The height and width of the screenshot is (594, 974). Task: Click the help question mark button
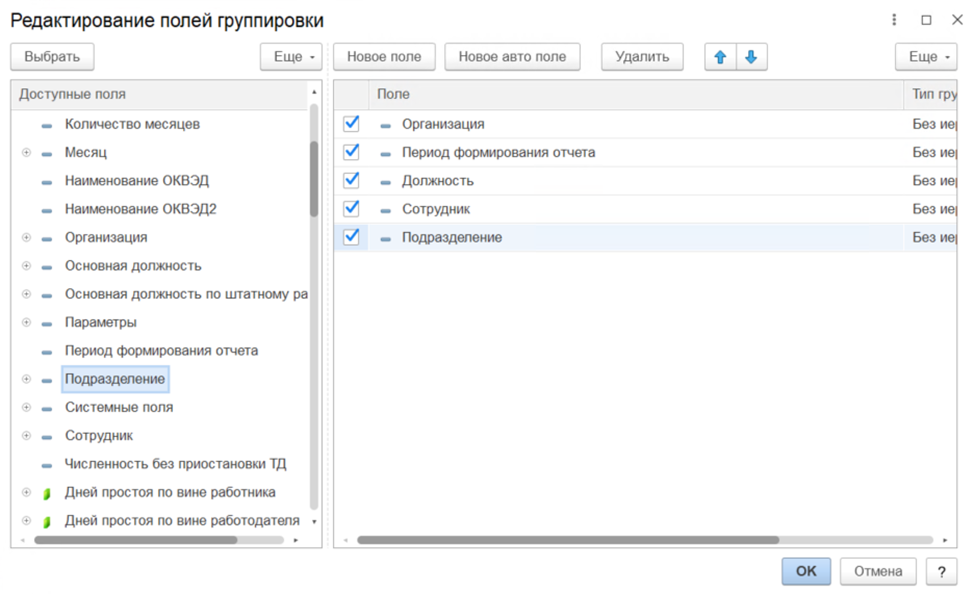point(941,571)
